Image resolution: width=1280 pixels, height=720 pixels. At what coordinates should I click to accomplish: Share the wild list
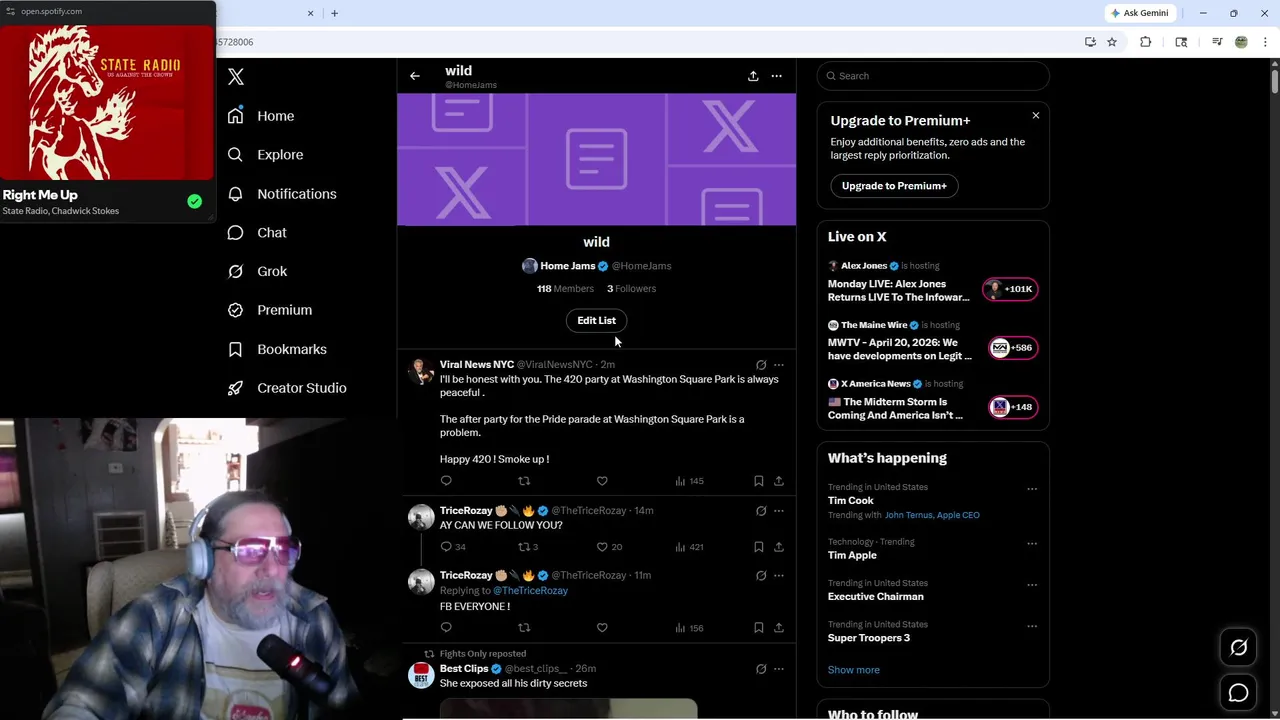[x=753, y=76]
